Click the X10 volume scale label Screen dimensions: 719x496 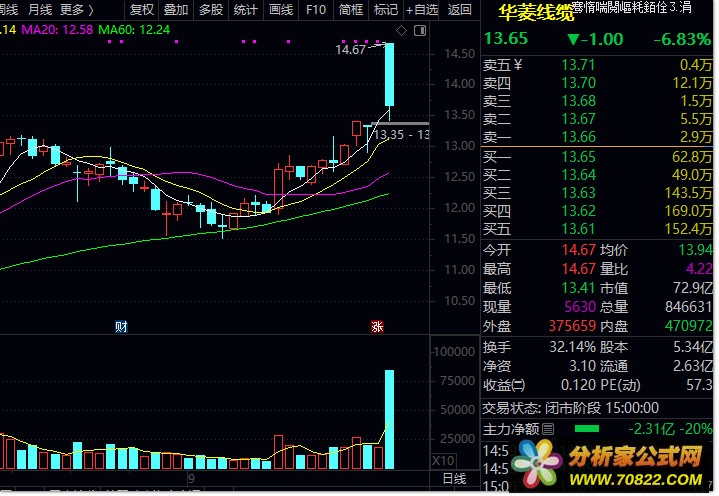443,460
